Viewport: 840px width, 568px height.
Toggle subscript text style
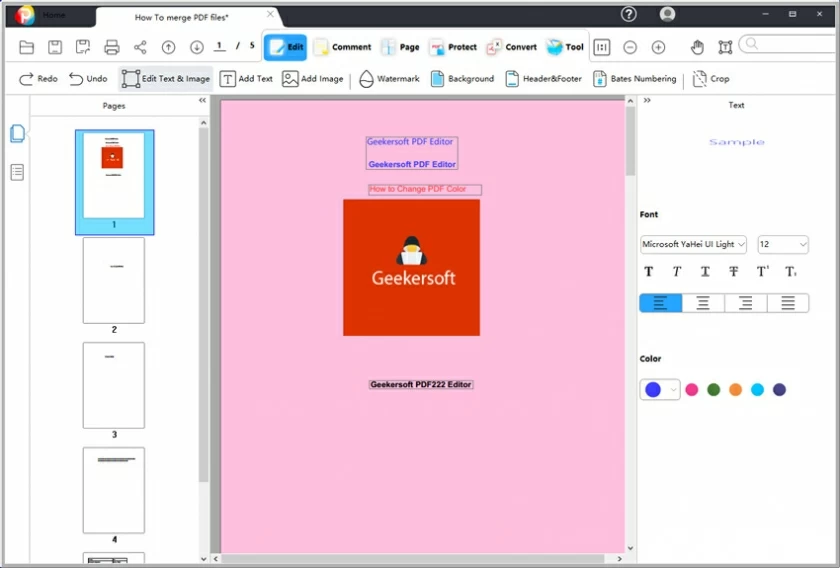(x=791, y=272)
